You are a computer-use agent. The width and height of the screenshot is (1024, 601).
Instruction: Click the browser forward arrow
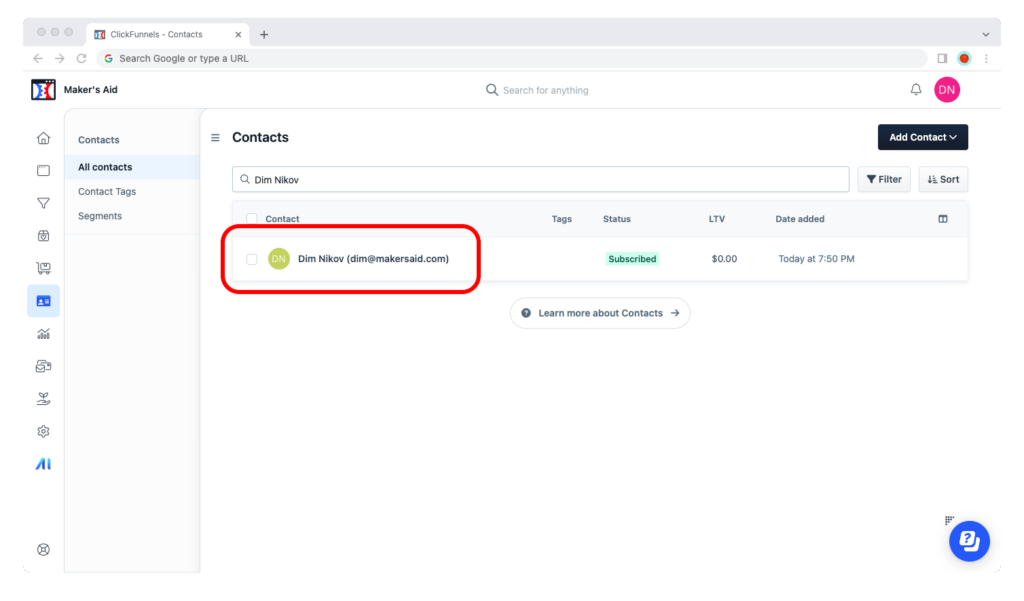tap(59, 58)
